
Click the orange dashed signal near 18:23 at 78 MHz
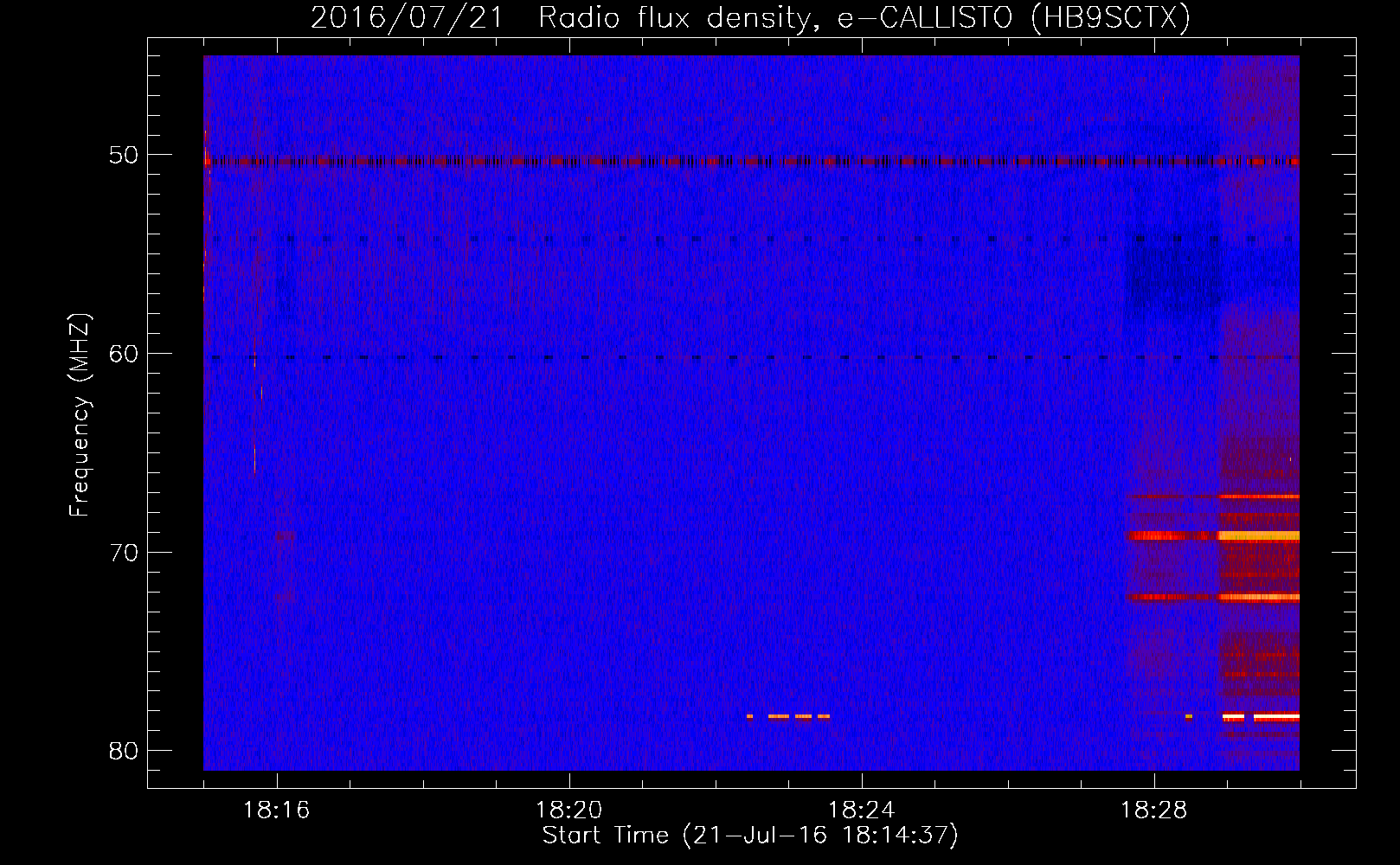coord(788,716)
